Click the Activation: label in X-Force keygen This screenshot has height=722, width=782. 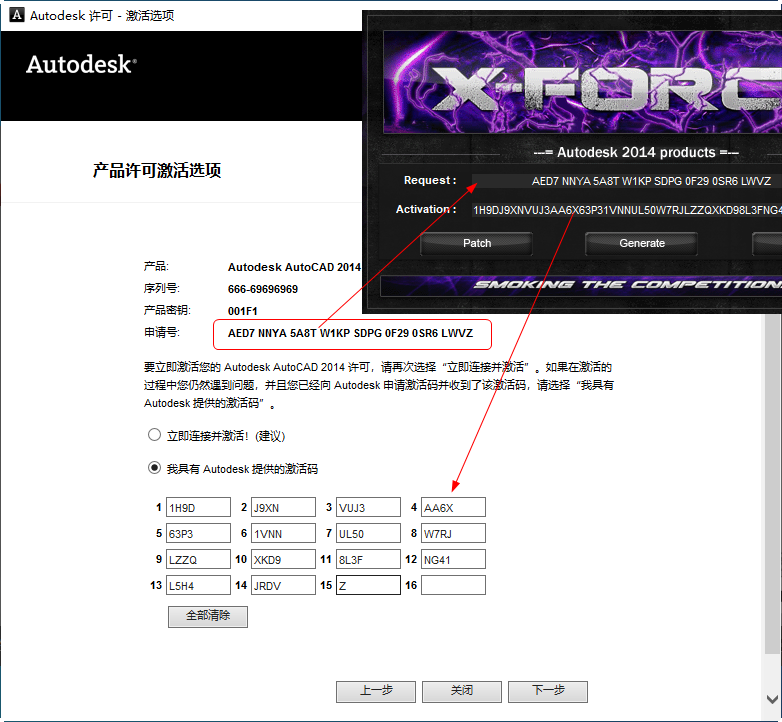pos(426,209)
